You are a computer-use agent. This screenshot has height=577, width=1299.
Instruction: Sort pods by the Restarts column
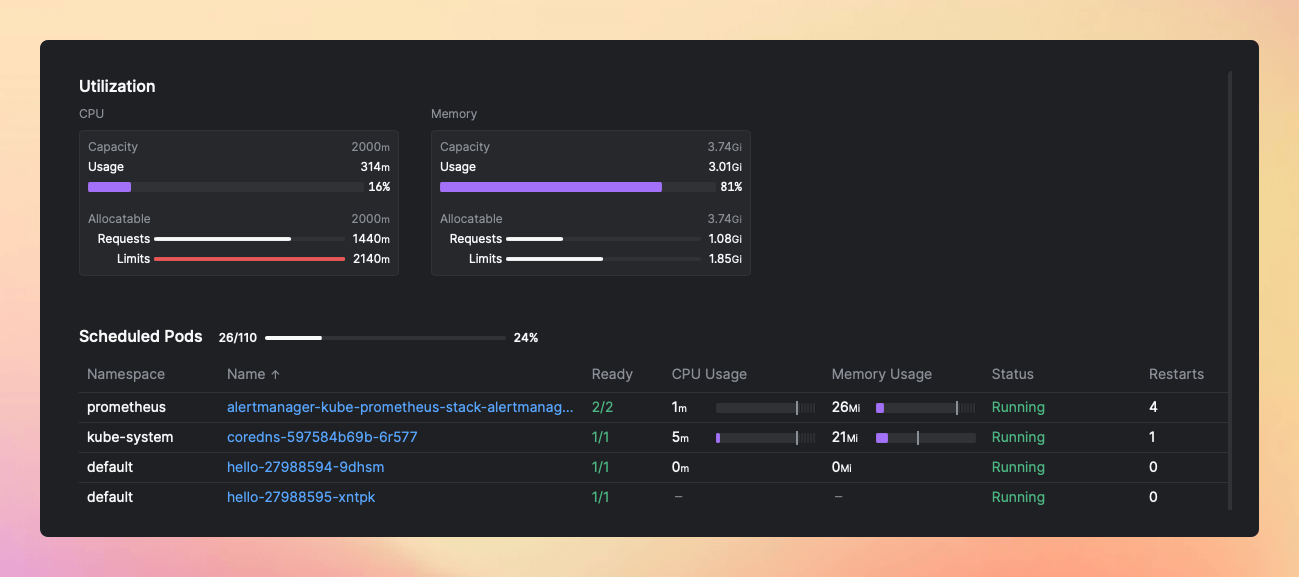pos(1176,374)
